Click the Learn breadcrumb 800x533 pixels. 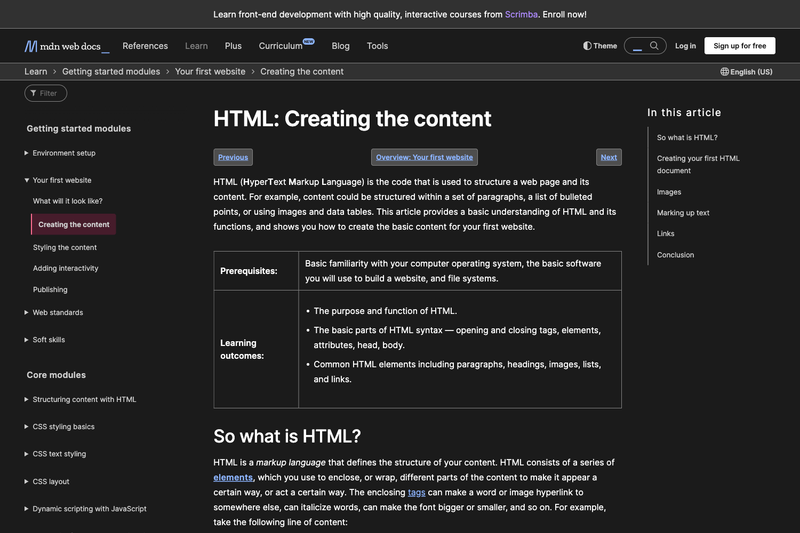pos(36,72)
